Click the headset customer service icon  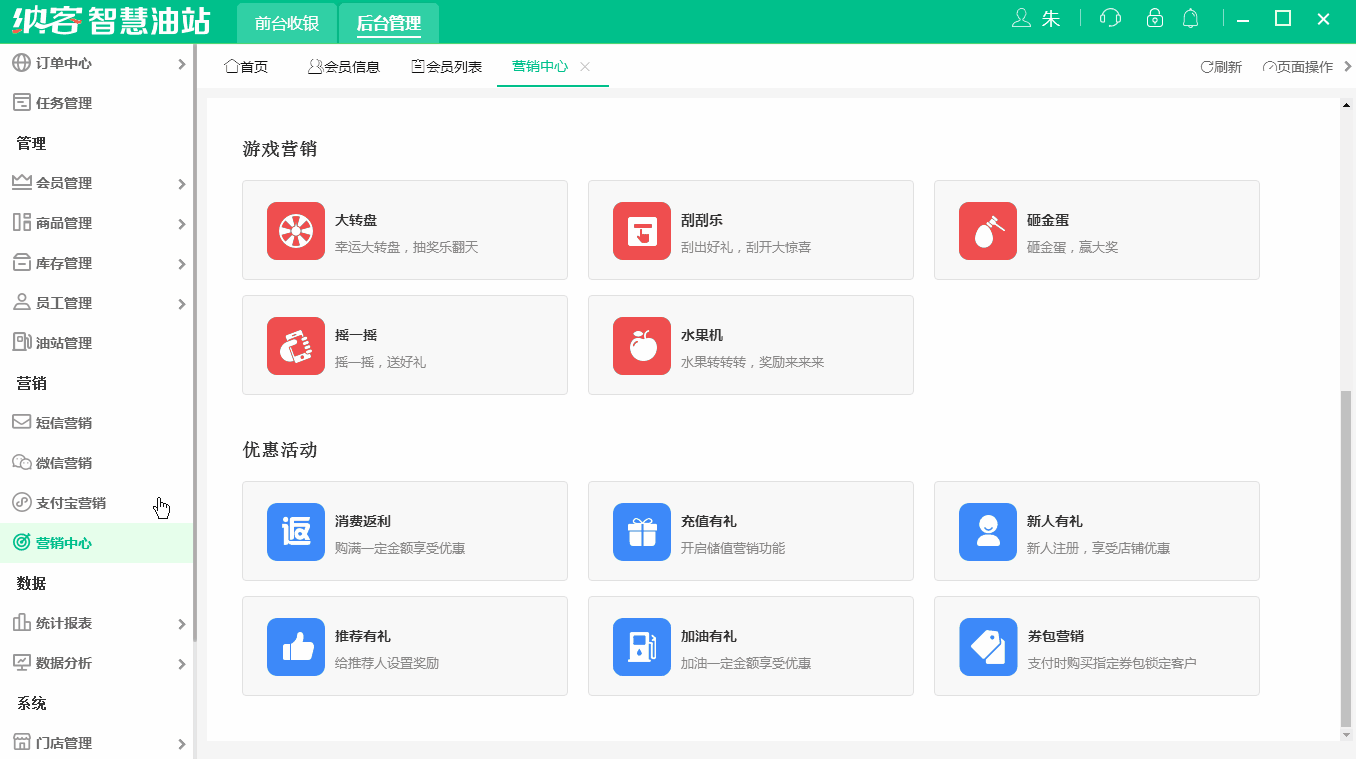1109,18
